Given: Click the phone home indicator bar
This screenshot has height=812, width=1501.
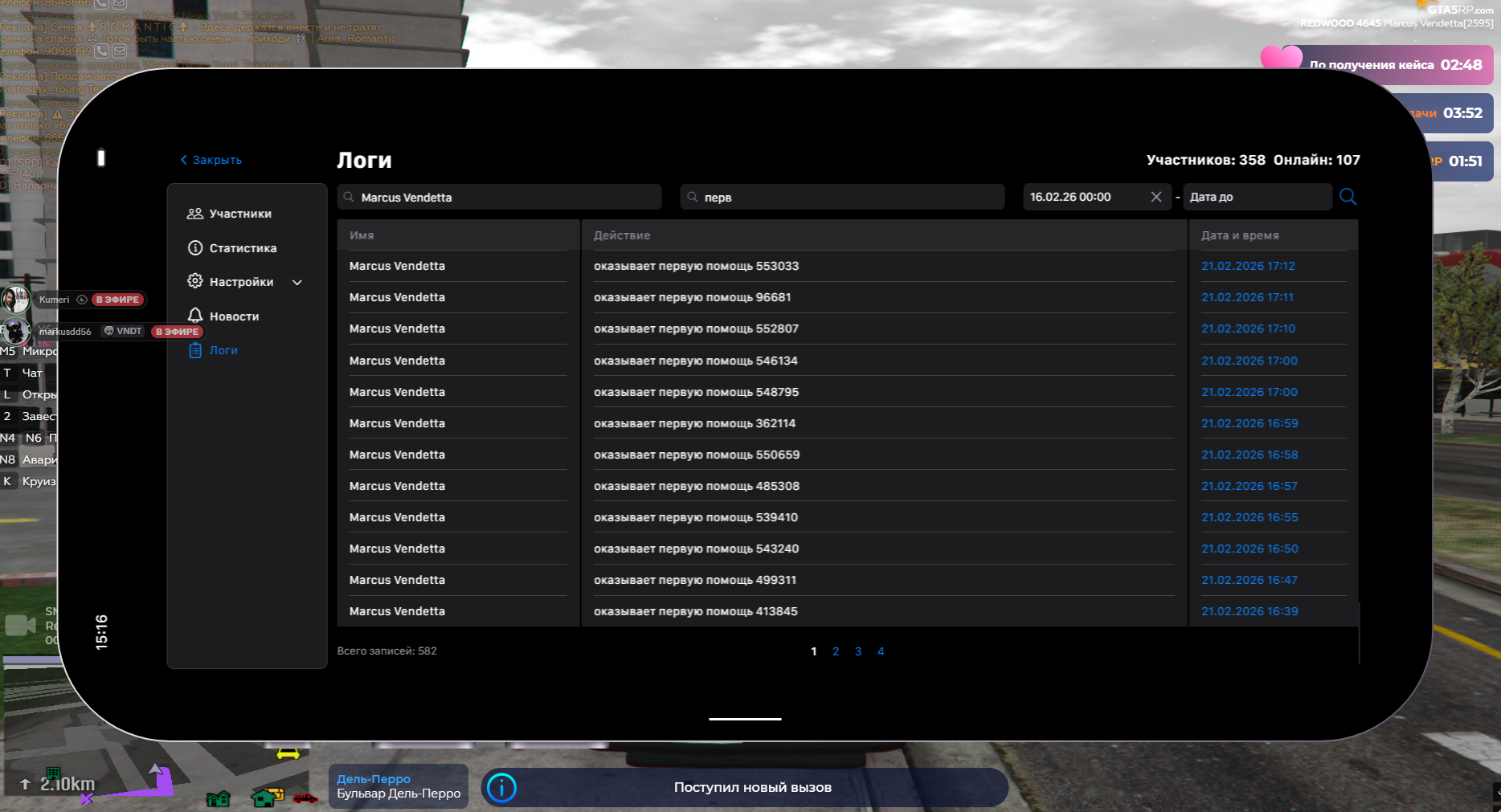Looking at the screenshot, I should click(745, 719).
